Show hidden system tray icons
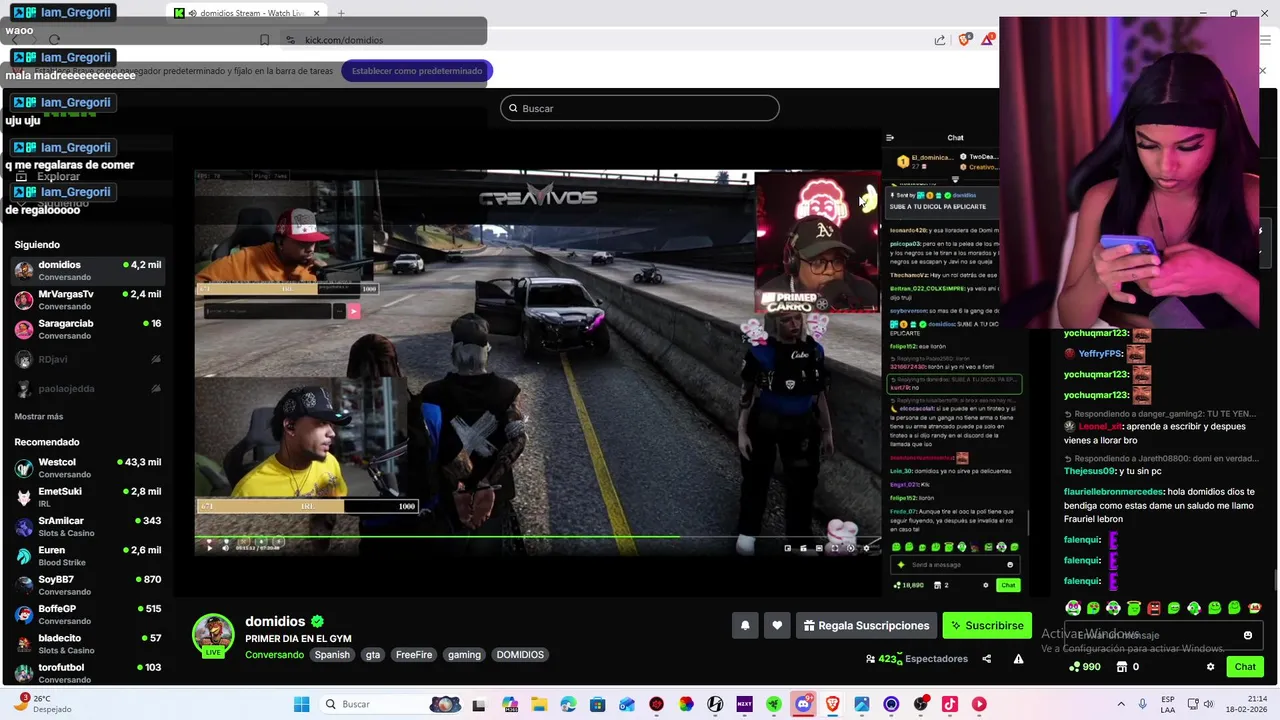 [1120, 704]
